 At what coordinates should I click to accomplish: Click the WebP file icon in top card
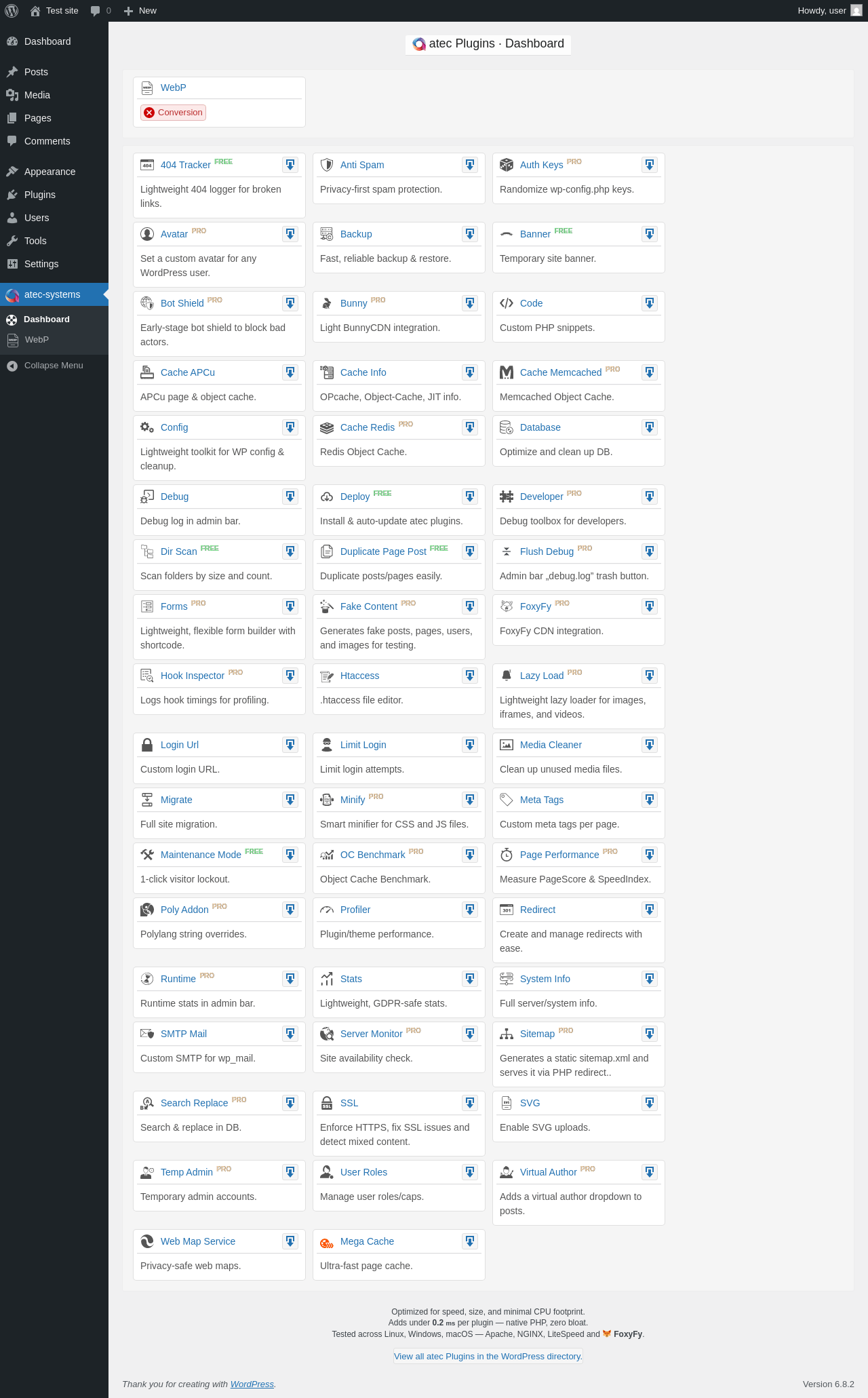(x=147, y=88)
